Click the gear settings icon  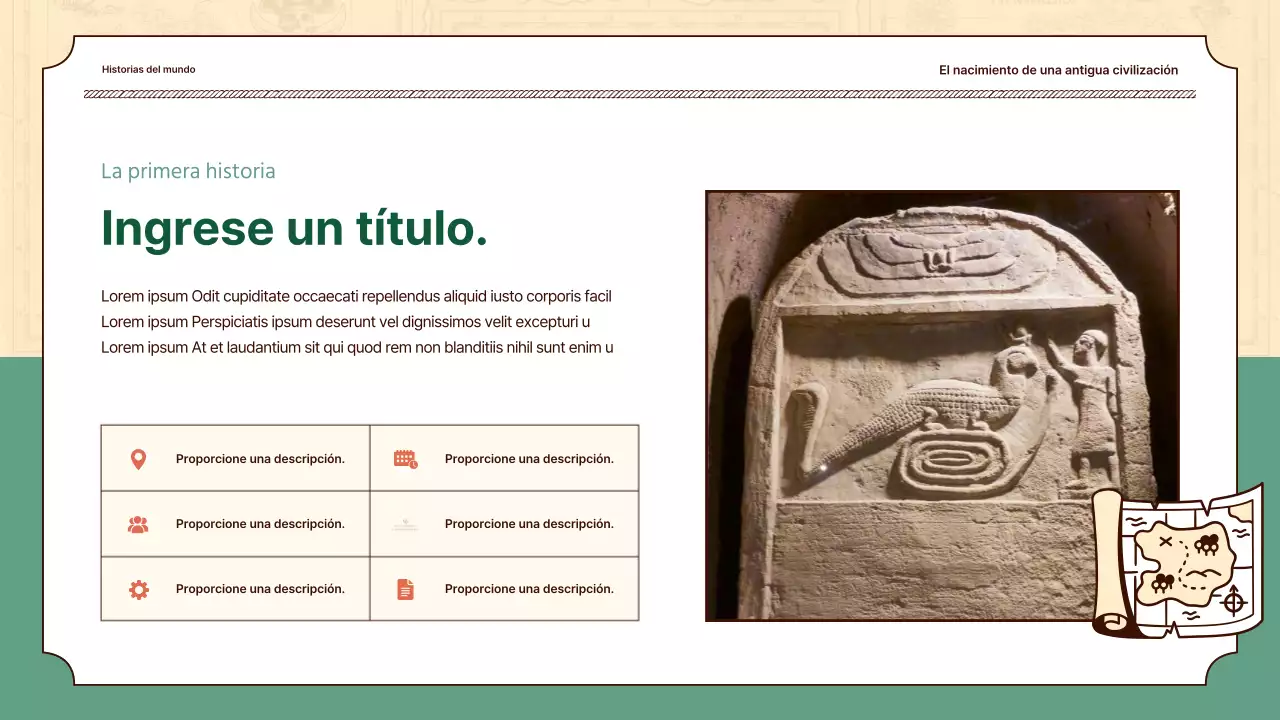tap(139, 589)
